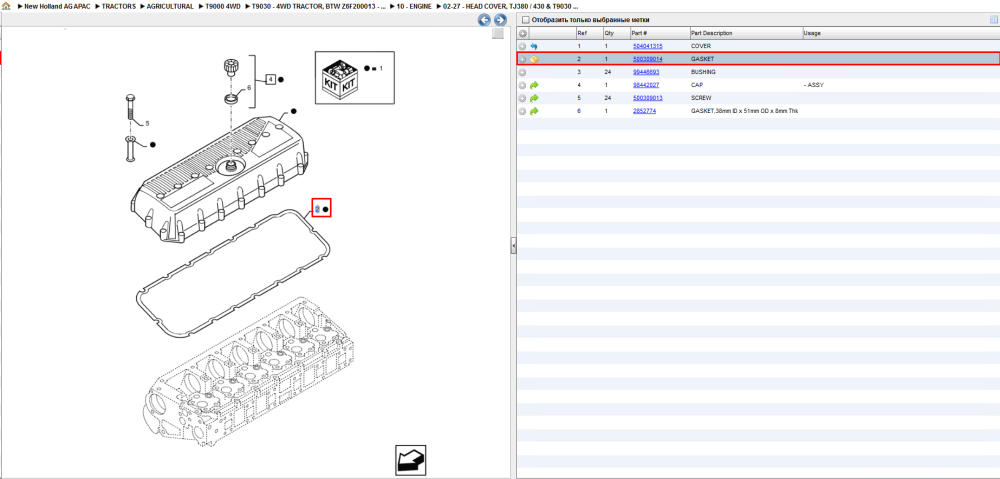1000x479 pixels.
Task: Go to the next diagram page arrow
Action: coord(501,20)
